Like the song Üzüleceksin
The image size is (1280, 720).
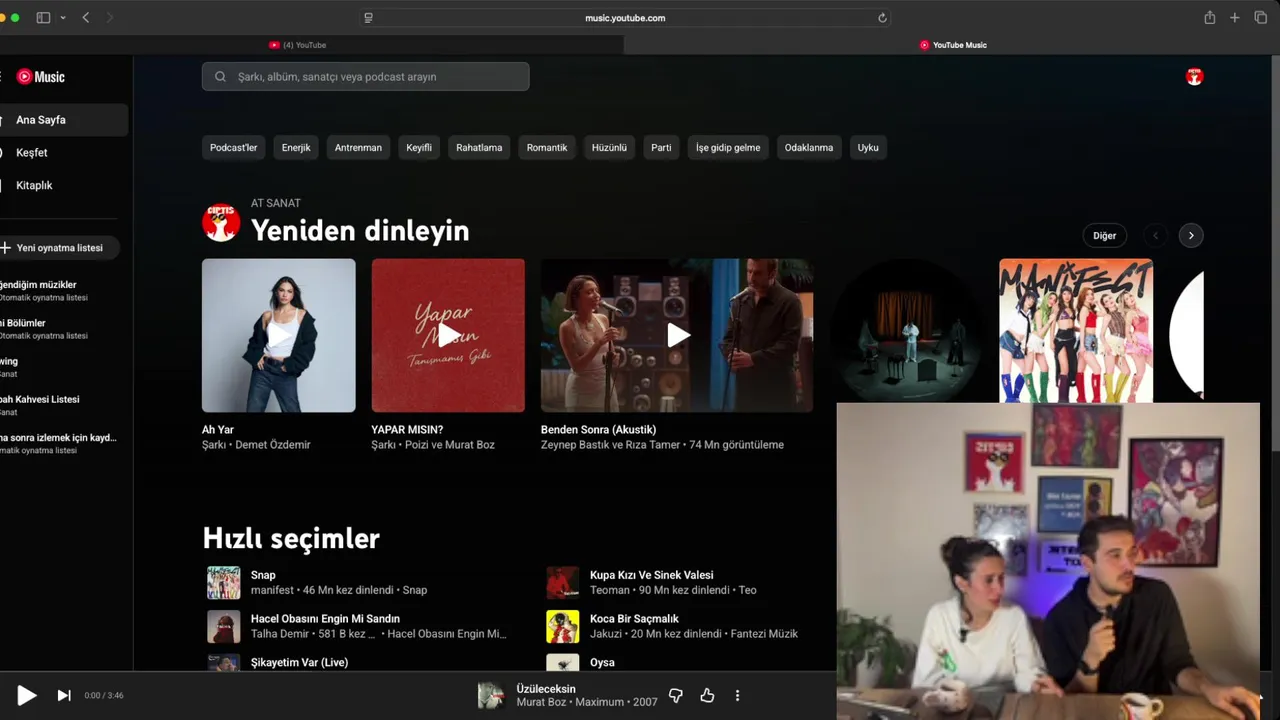[707, 695]
